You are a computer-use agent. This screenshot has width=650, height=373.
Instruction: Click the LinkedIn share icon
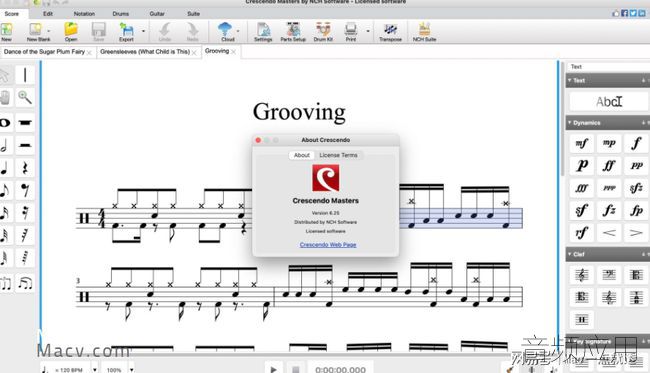[x=642, y=13]
